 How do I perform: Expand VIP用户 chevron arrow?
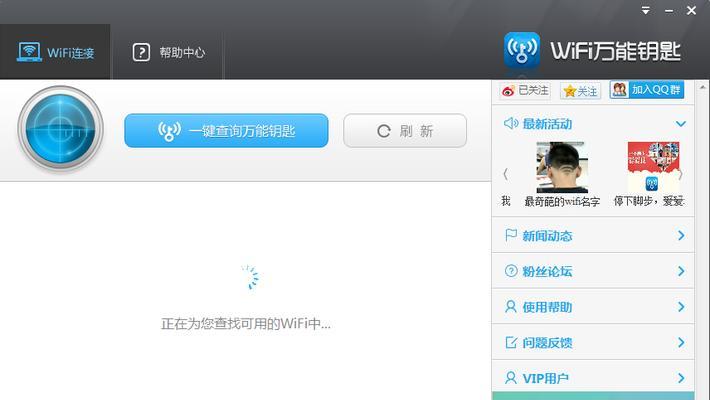tap(681, 378)
